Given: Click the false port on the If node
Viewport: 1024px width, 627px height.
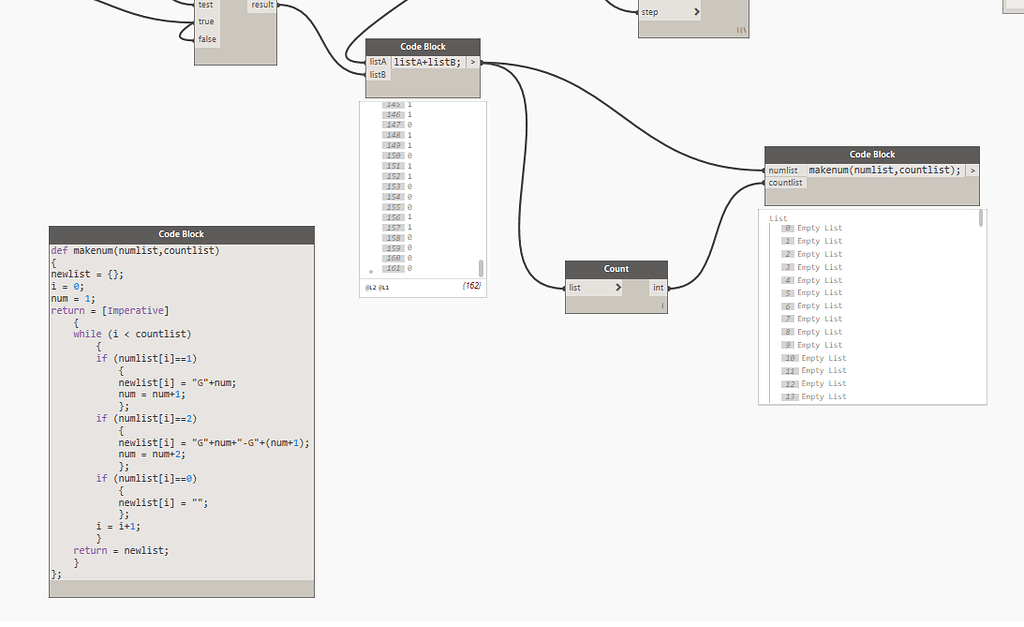Looking at the screenshot, I should pos(205,38).
